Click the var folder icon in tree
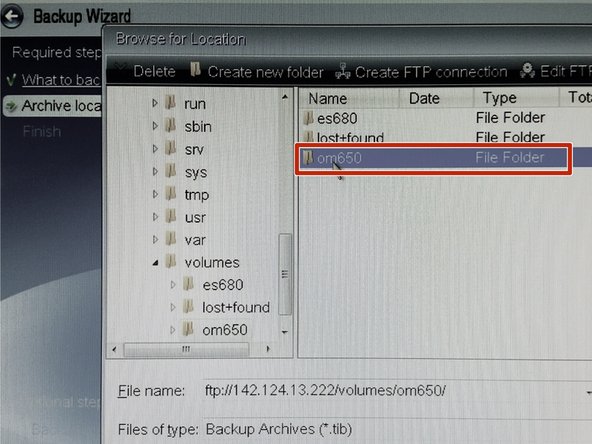 (x=171, y=238)
